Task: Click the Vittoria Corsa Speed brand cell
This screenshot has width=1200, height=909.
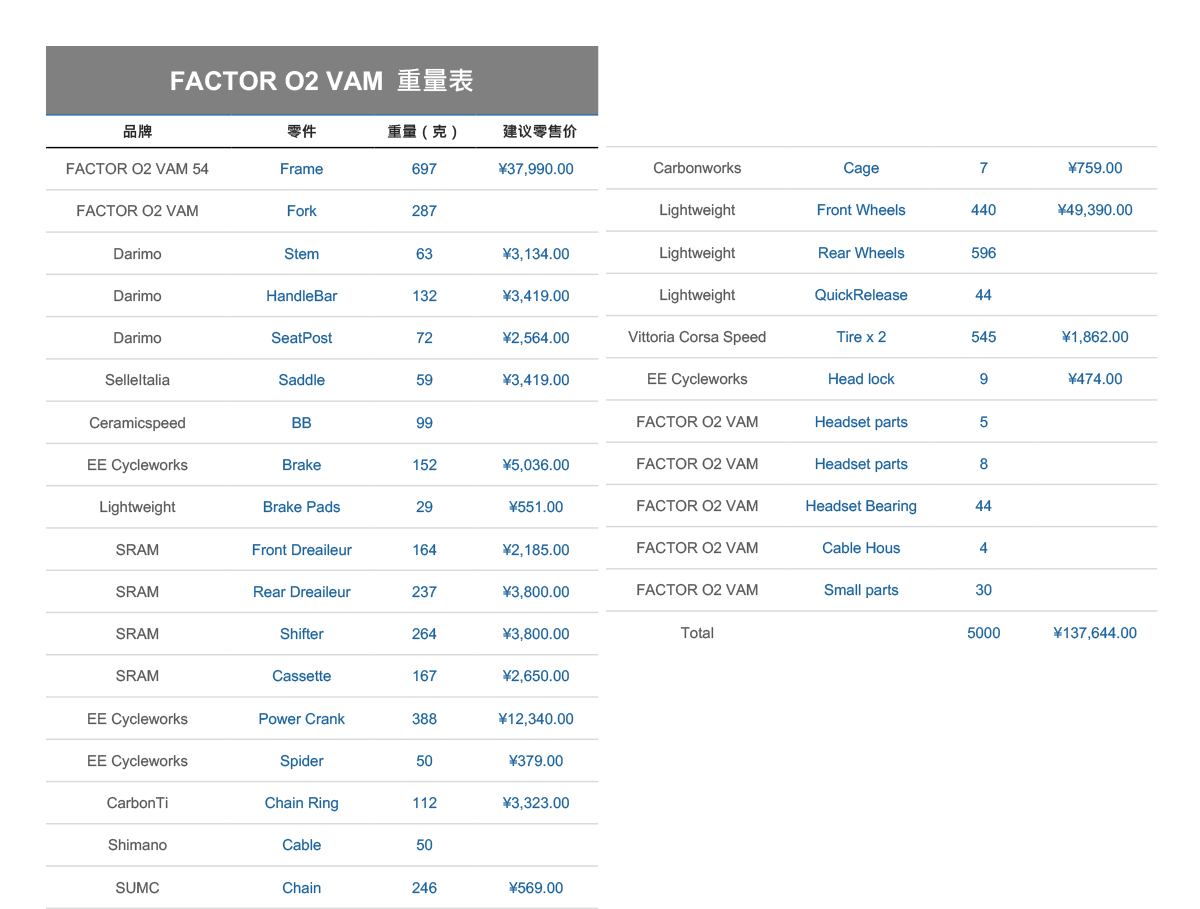Action: (697, 337)
